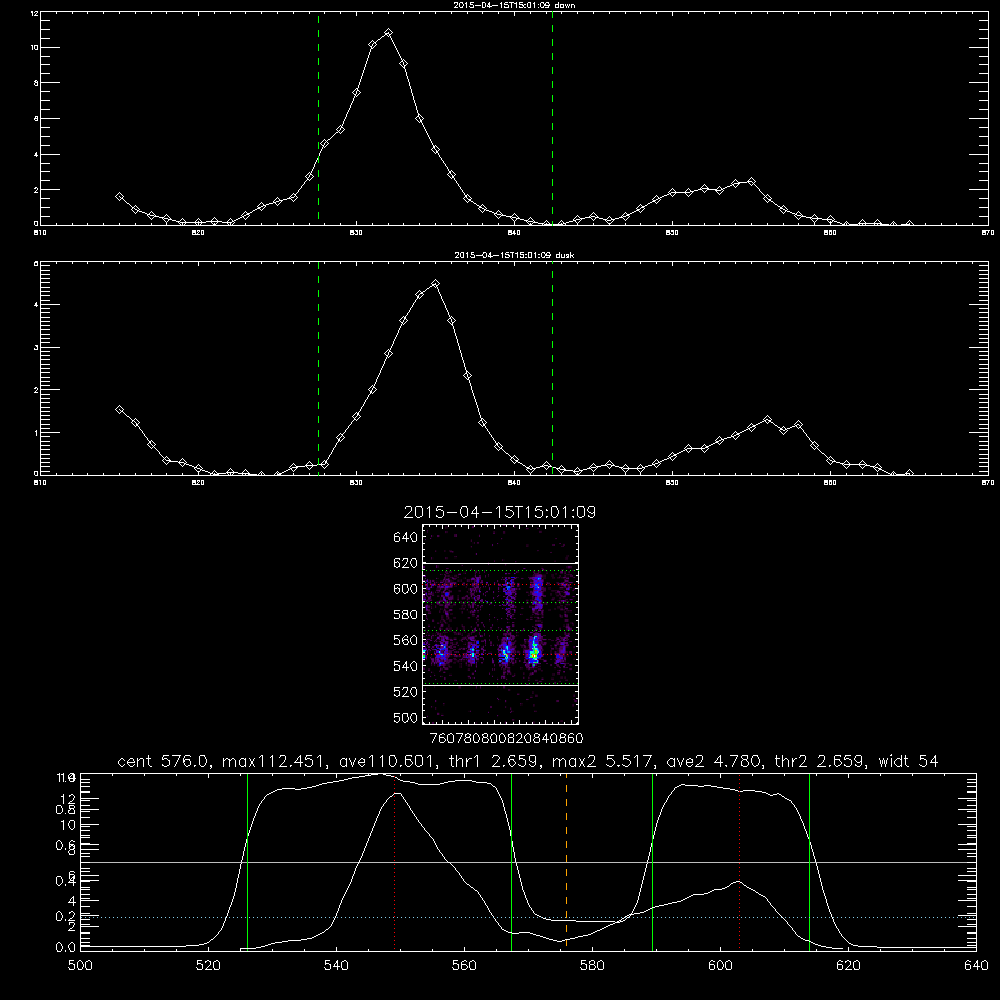The height and width of the screenshot is (1000, 1000).
Task: Select the 'ave110.601' value in the header
Action: 392,761
